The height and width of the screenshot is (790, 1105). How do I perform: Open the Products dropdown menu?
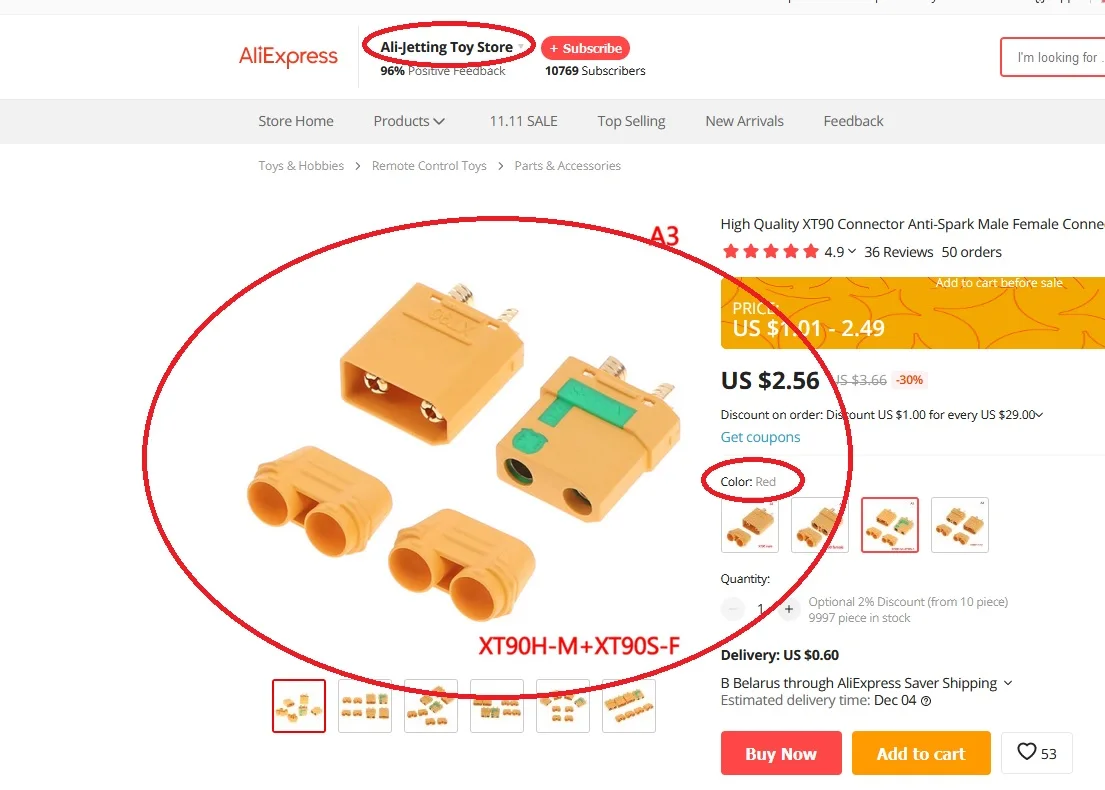point(409,121)
